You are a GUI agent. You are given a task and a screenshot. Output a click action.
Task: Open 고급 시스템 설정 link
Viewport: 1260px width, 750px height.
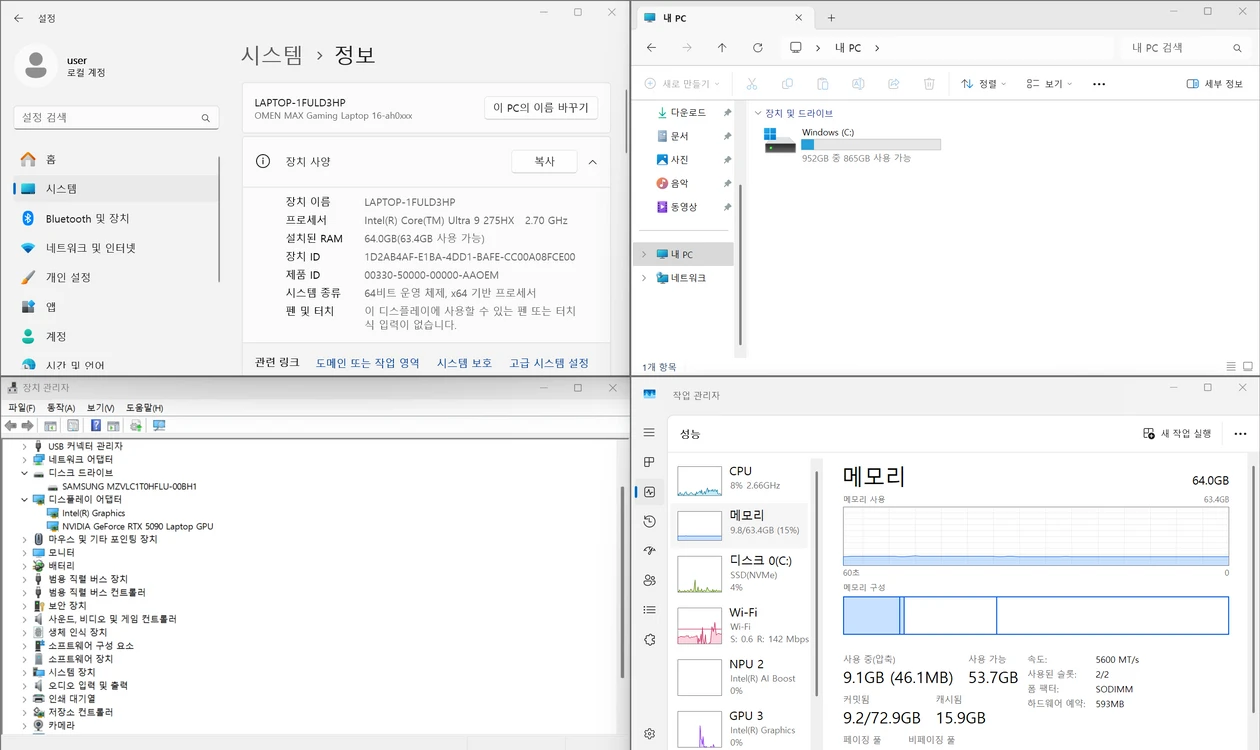pyautogui.click(x=549, y=363)
